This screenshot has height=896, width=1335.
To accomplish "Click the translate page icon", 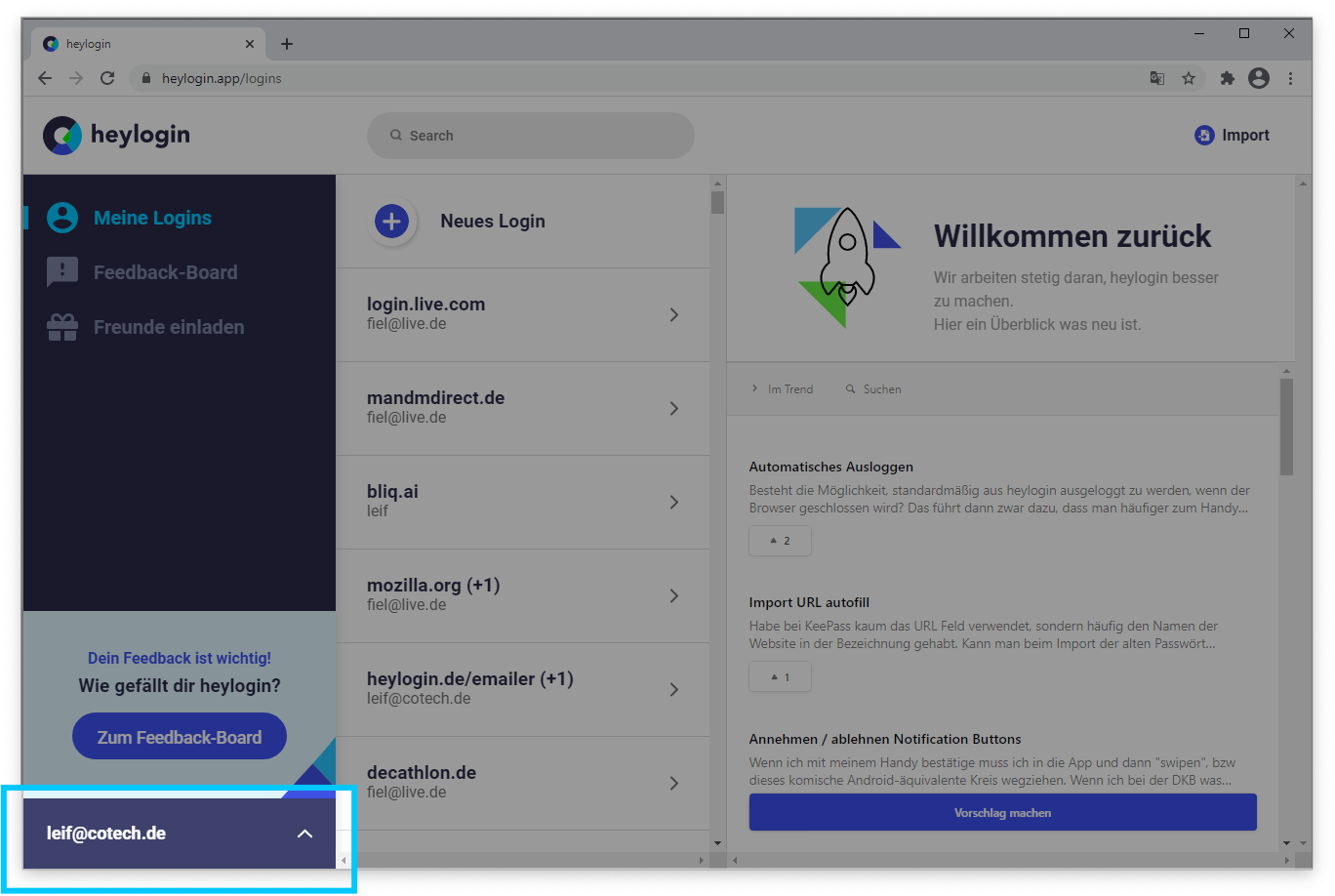I will (1157, 78).
